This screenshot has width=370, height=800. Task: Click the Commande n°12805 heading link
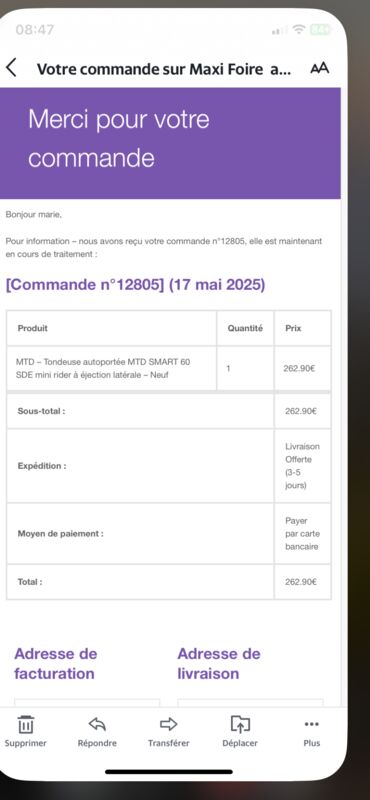point(135,285)
